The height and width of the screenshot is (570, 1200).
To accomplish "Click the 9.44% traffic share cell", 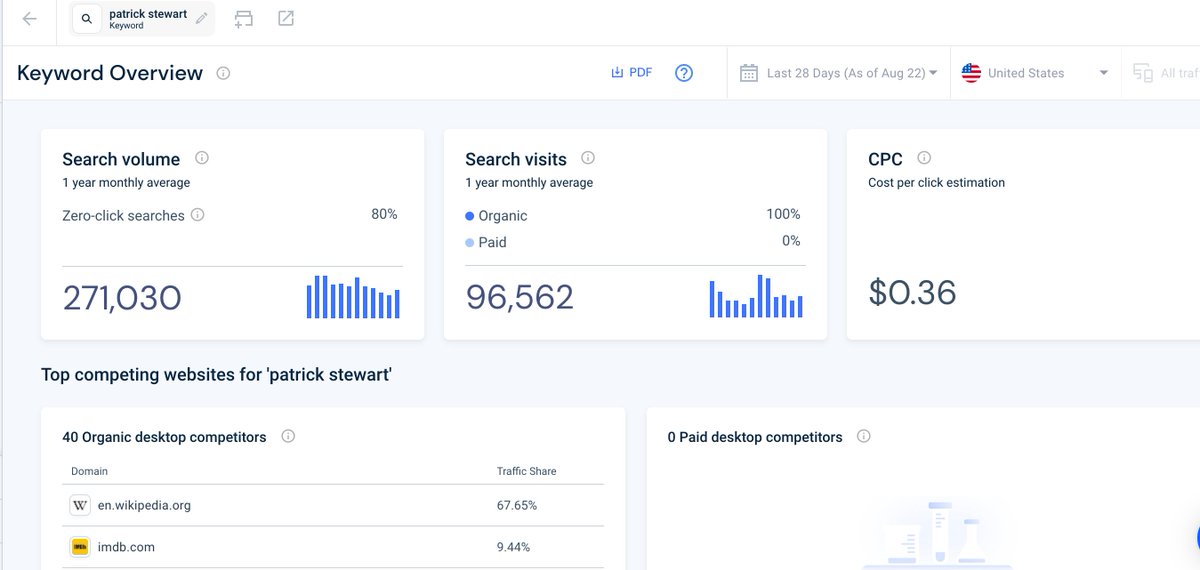I will [x=514, y=547].
